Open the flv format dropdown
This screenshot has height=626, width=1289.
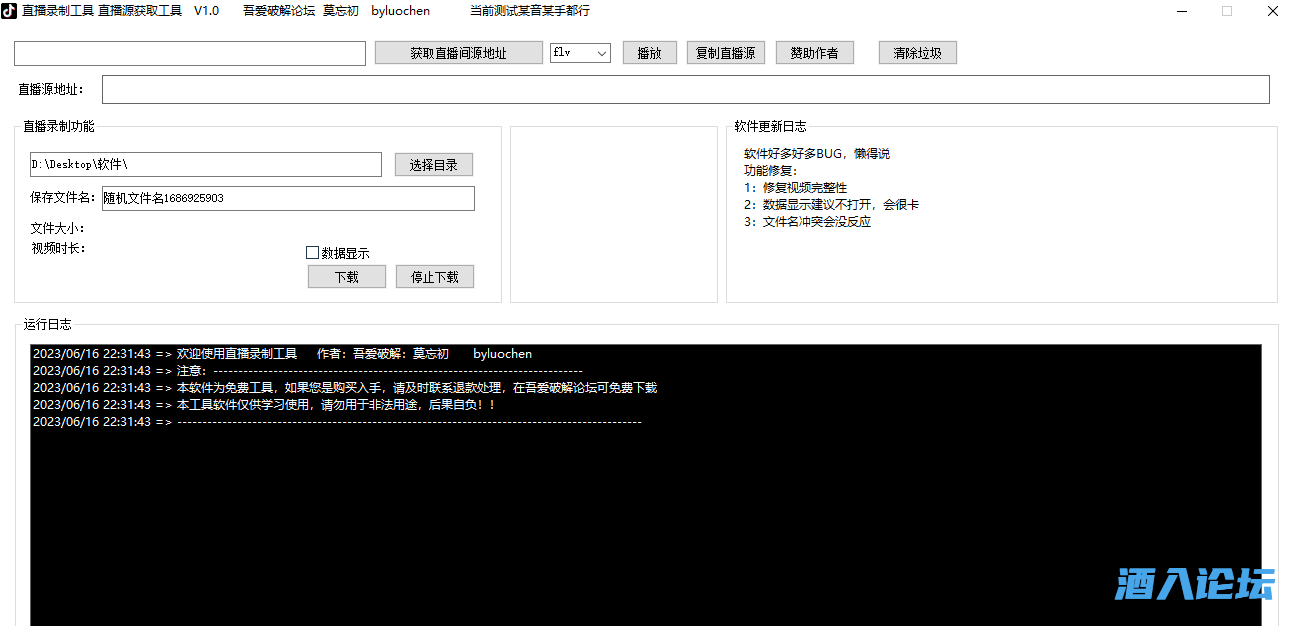[580, 53]
